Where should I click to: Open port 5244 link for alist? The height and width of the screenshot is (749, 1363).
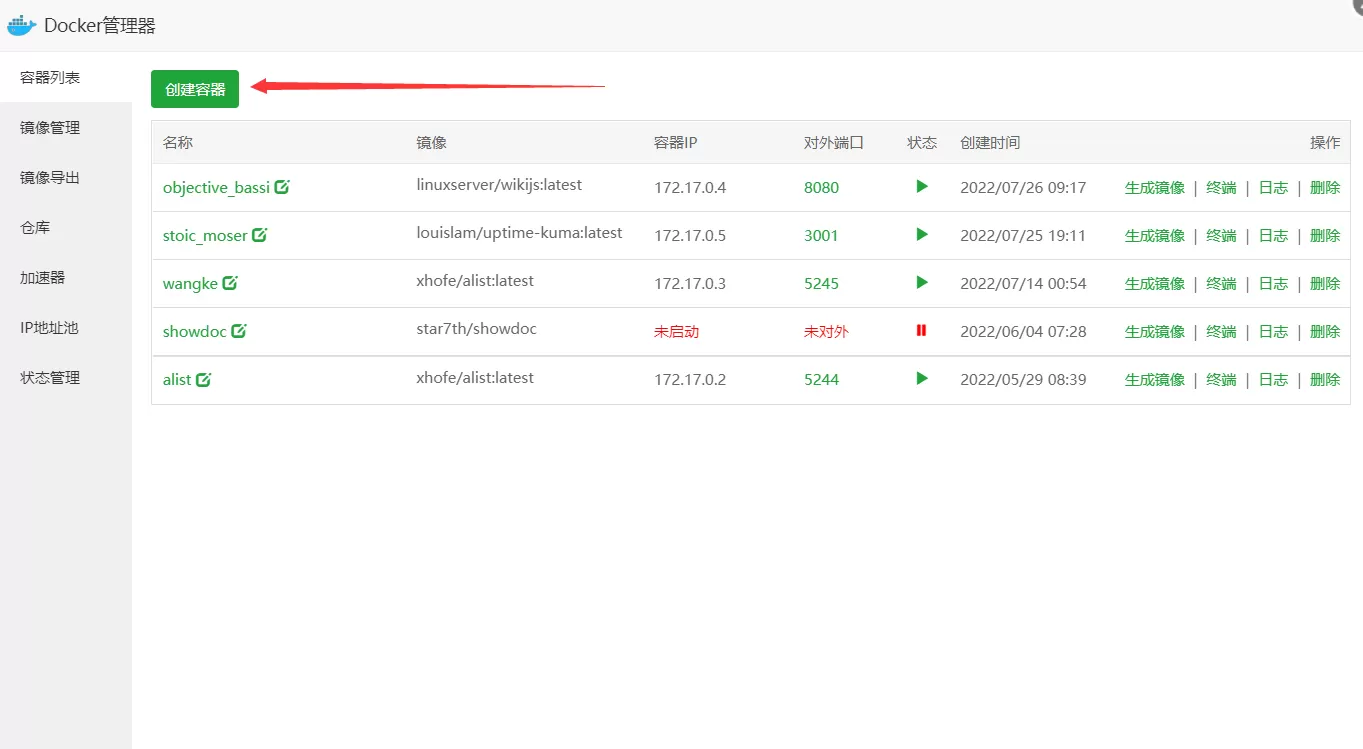pos(821,380)
